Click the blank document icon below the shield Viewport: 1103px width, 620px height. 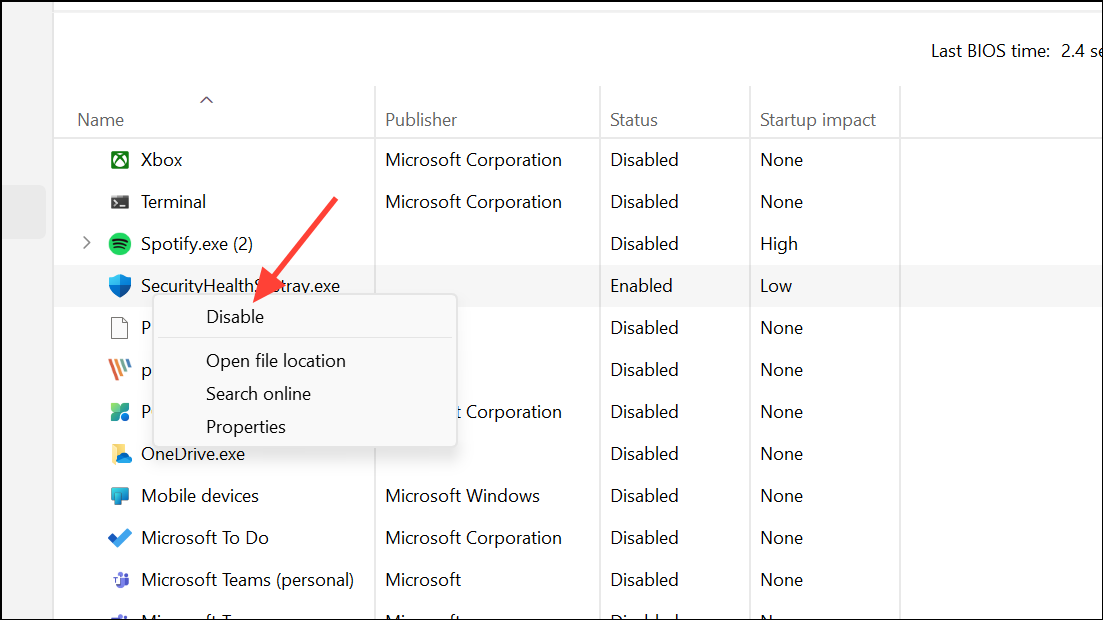[x=120, y=328]
